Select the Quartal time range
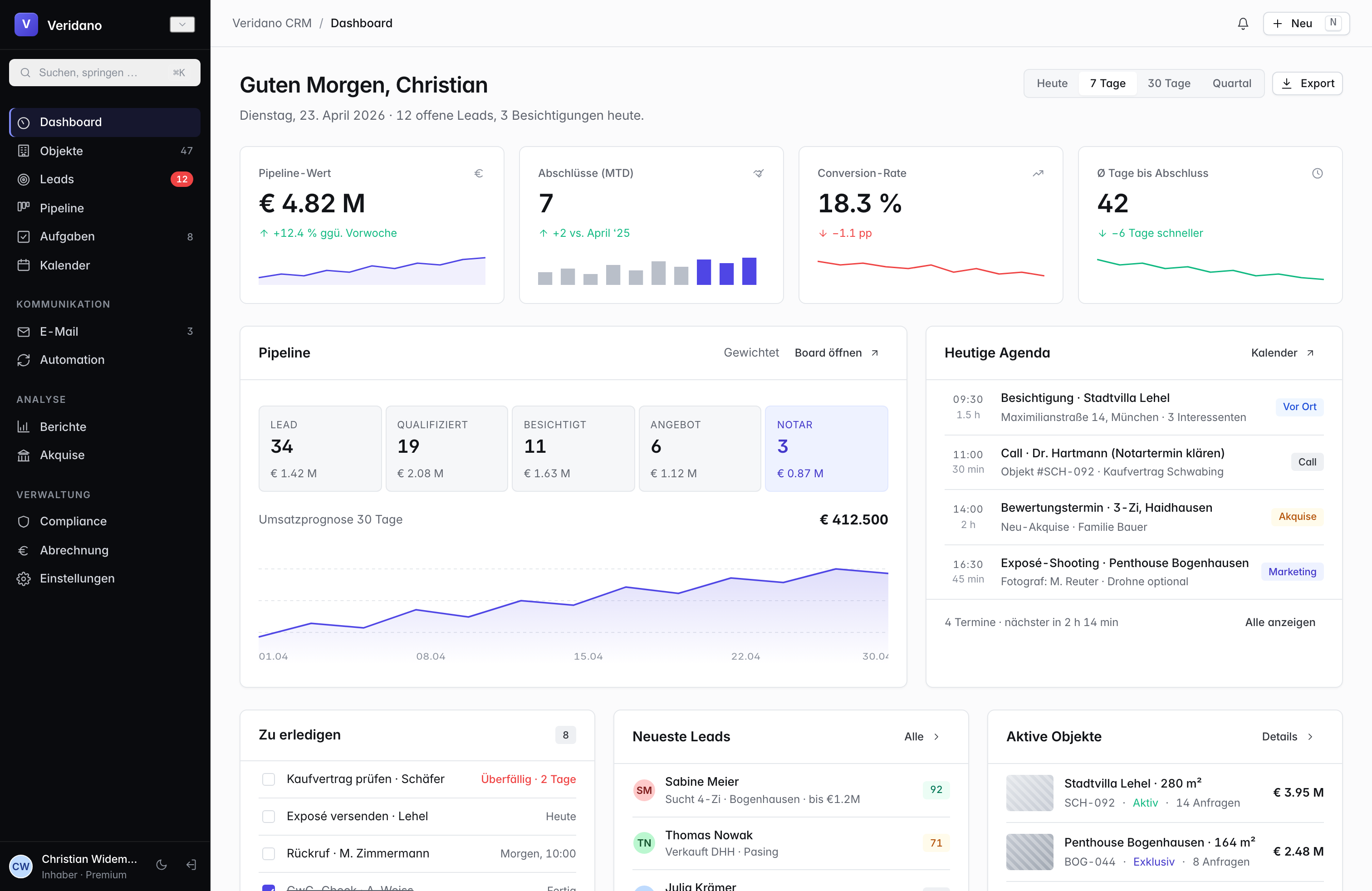Screen dimensions: 1372x891 coord(1232,83)
